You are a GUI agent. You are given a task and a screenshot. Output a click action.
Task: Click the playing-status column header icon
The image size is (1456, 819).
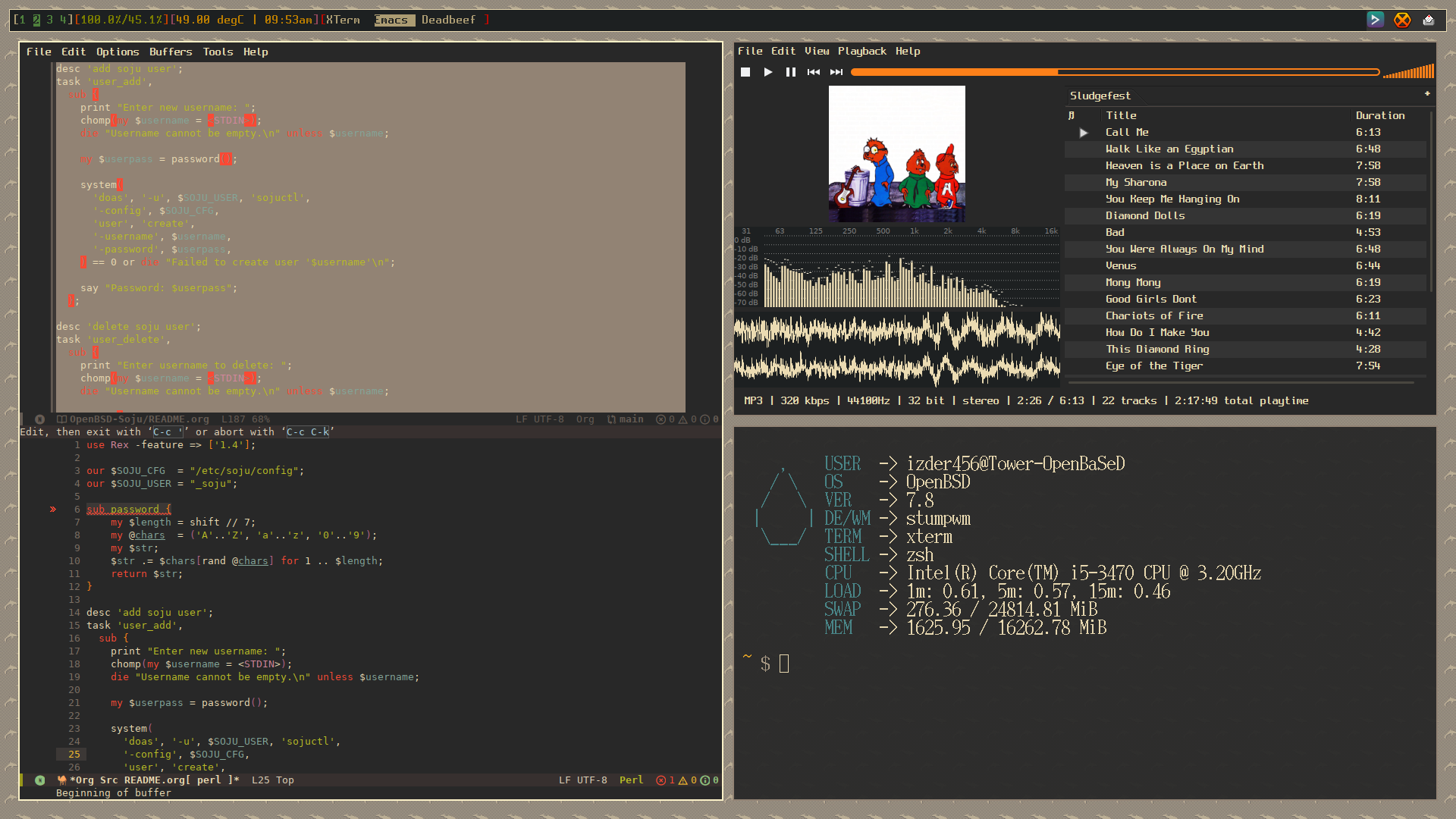coord(1072,115)
